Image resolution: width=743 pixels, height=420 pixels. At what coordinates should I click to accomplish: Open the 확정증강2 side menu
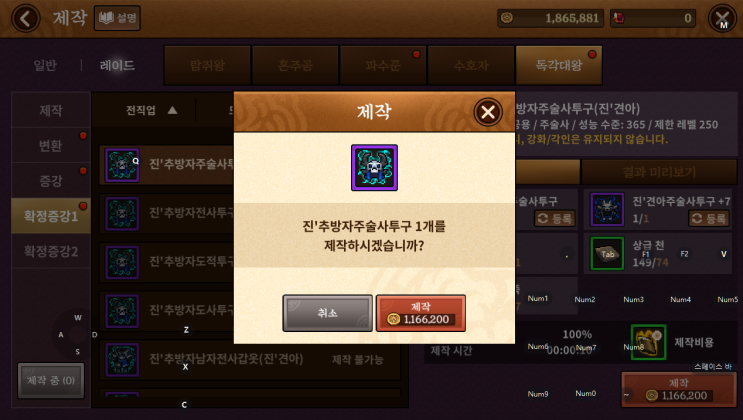point(51,251)
